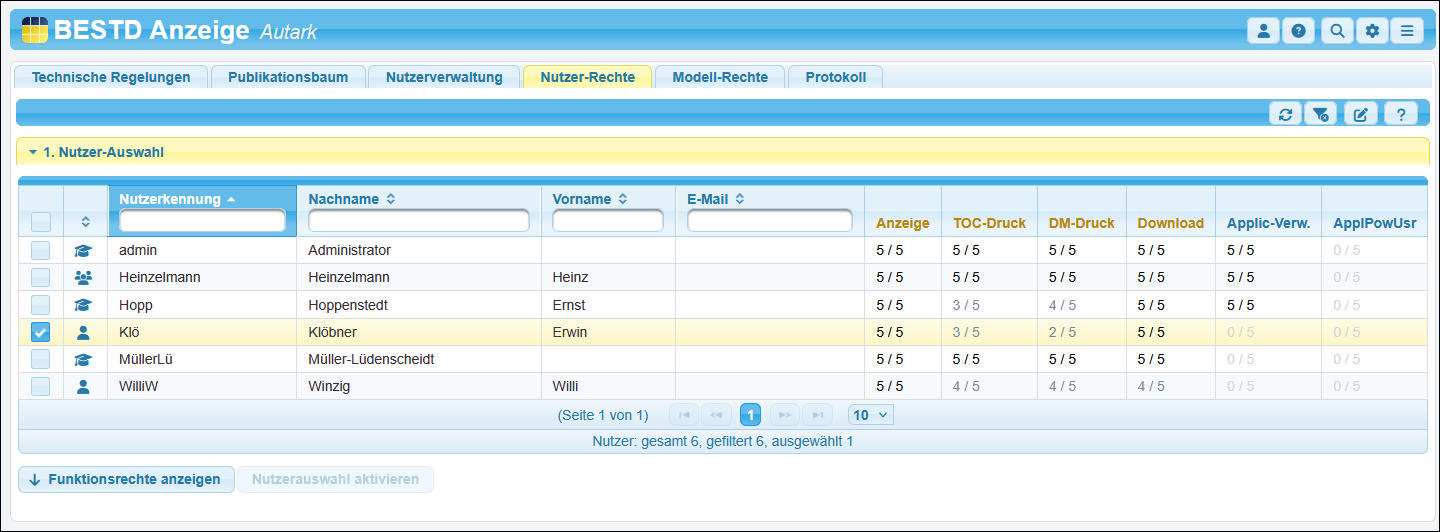Click the E-Mail filter input field
The height and width of the screenshot is (532, 1440).
click(769, 221)
